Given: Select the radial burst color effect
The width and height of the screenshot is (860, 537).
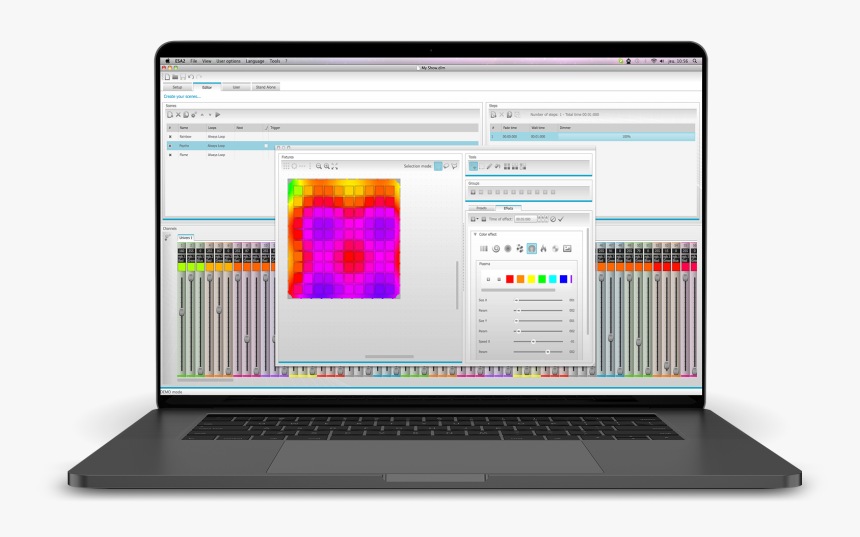Looking at the screenshot, I should click(508, 249).
